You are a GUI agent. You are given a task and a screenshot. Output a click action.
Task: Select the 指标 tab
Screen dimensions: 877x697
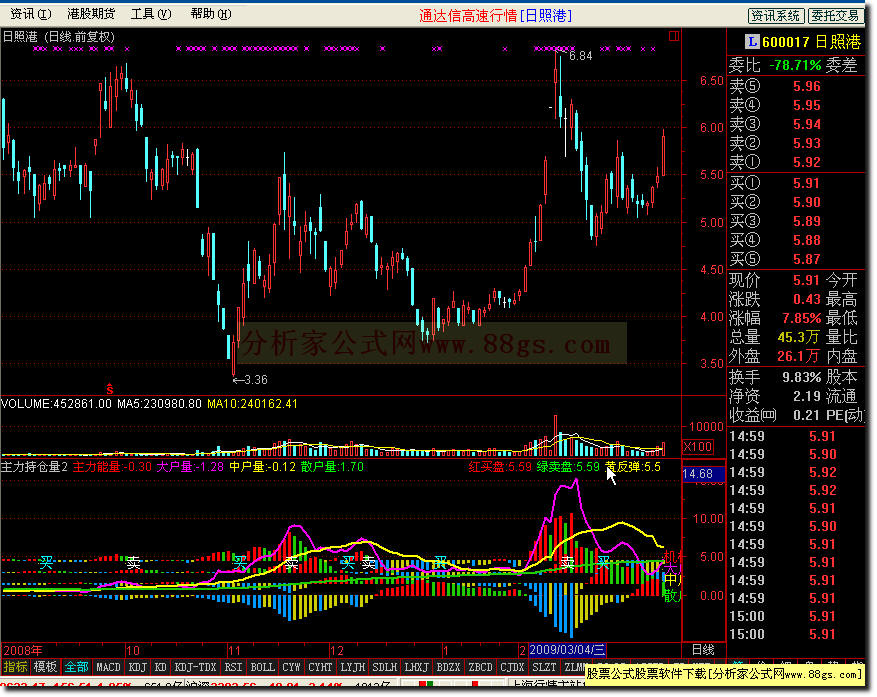click(x=15, y=667)
